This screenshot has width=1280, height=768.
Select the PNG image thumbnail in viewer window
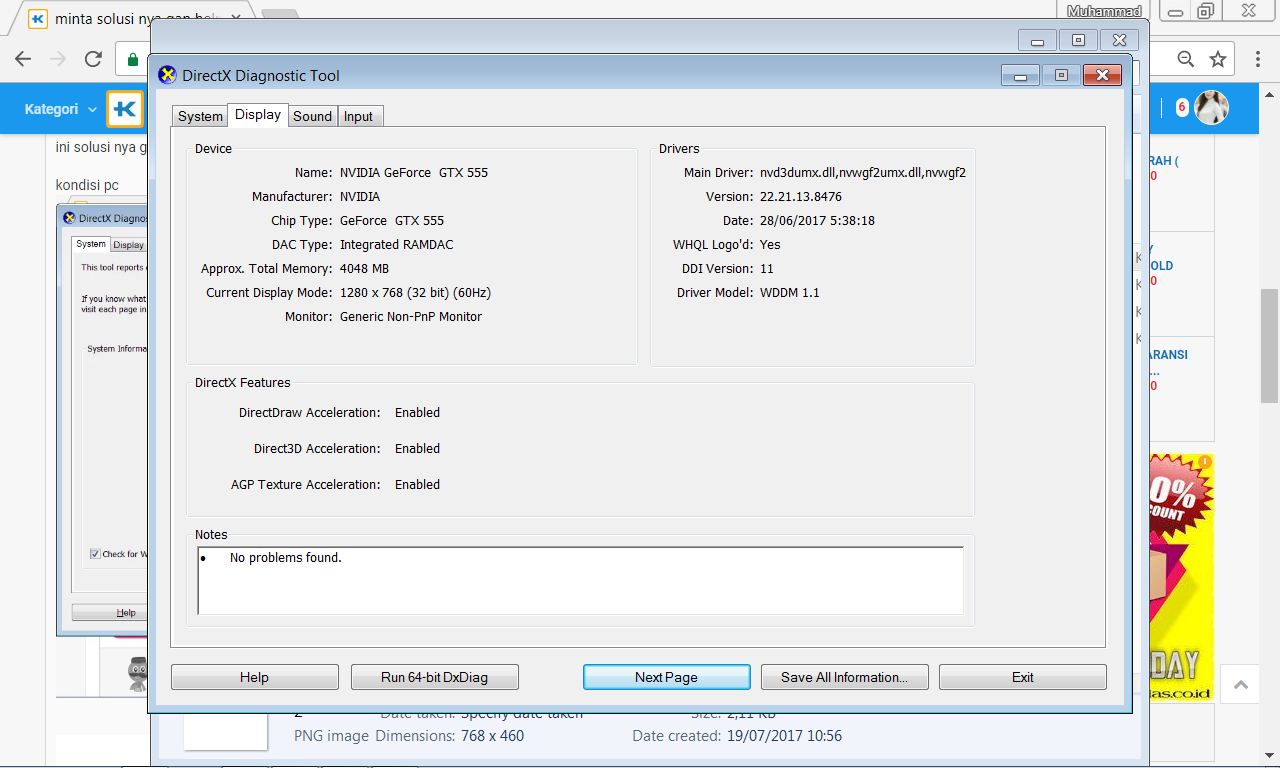pos(226,733)
